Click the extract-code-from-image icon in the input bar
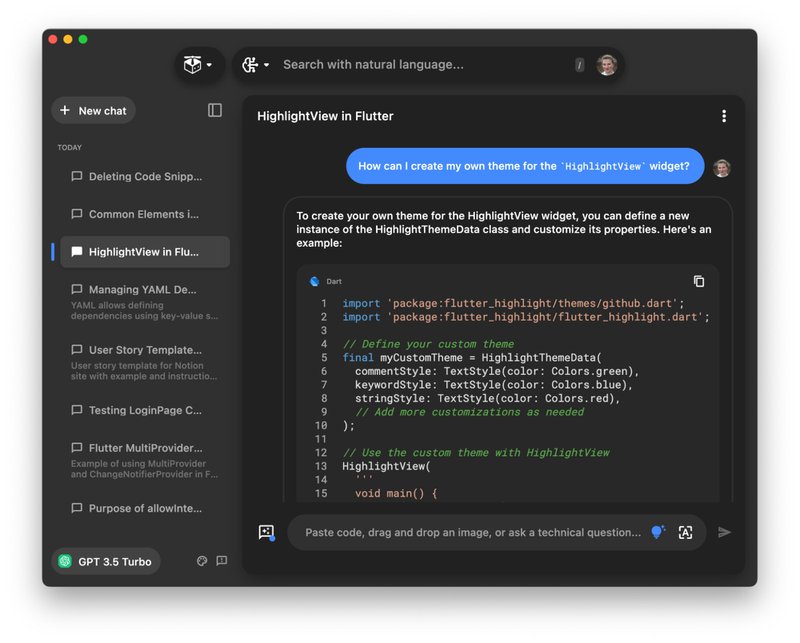The height and width of the screenshot is (643, 800). coord(686,532)
